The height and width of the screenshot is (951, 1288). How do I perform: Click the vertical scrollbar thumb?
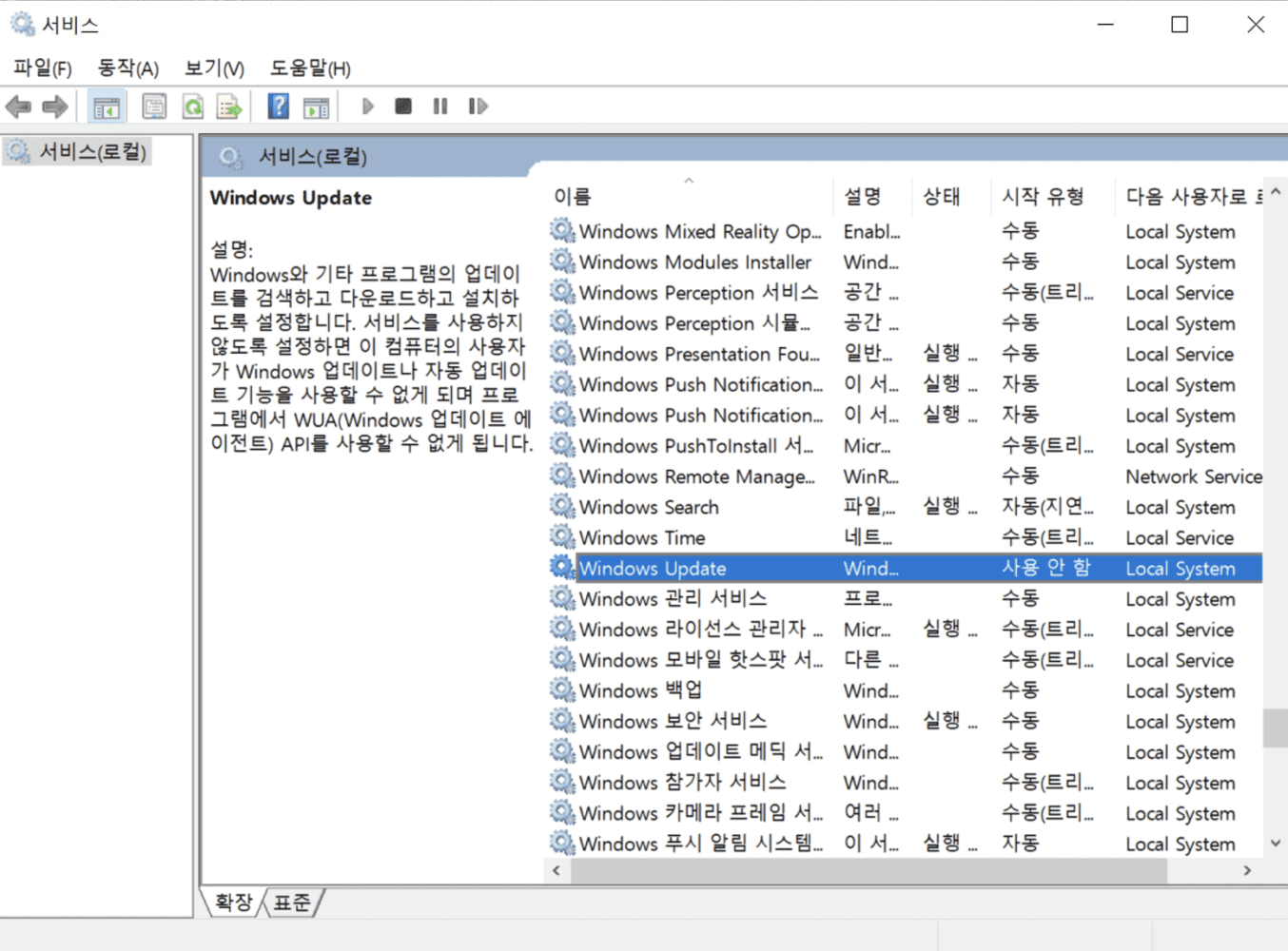1276,728
